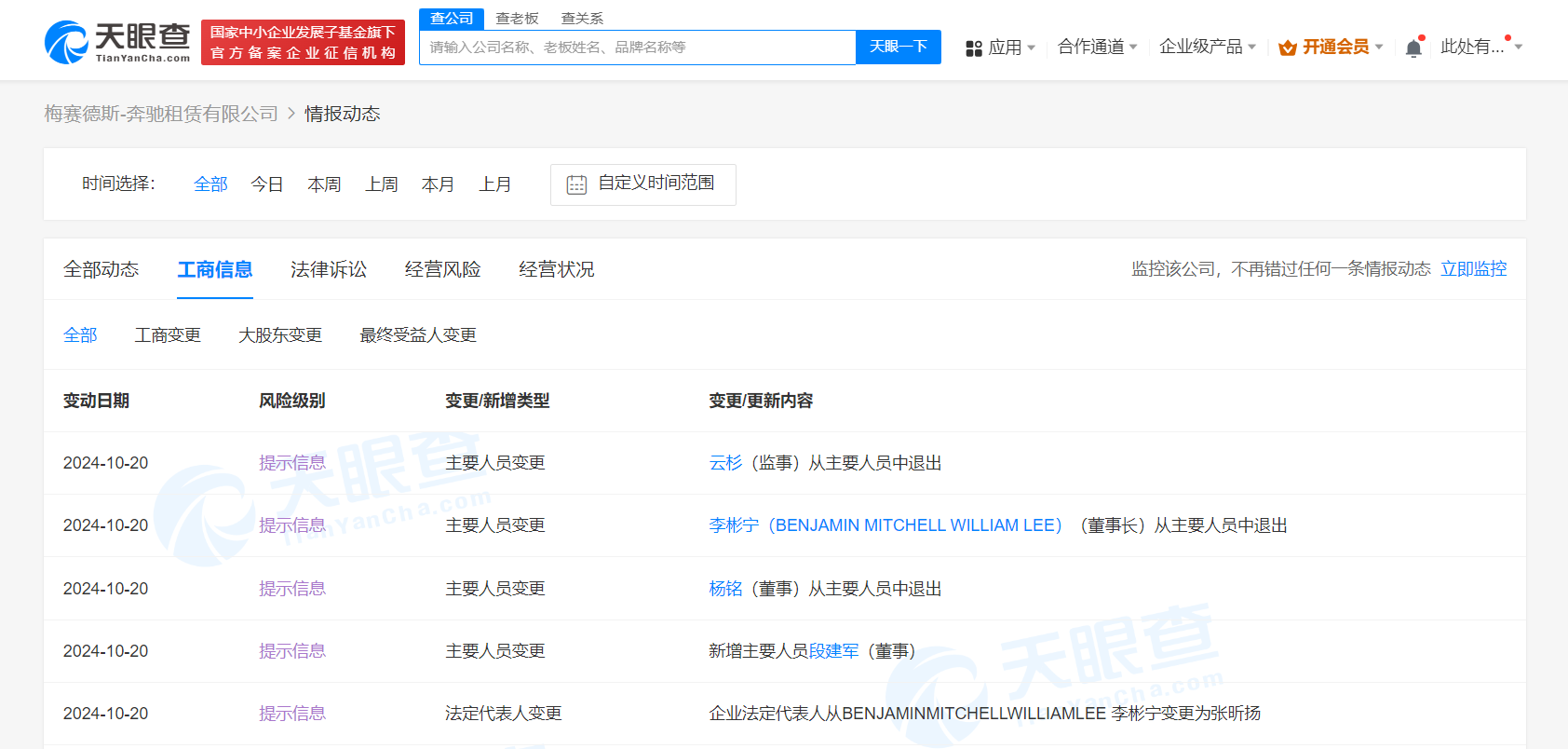This screenshot has width=1568, height=749.
Task: Click the 天眼一下 search button
Action: (x=899, y=47)
